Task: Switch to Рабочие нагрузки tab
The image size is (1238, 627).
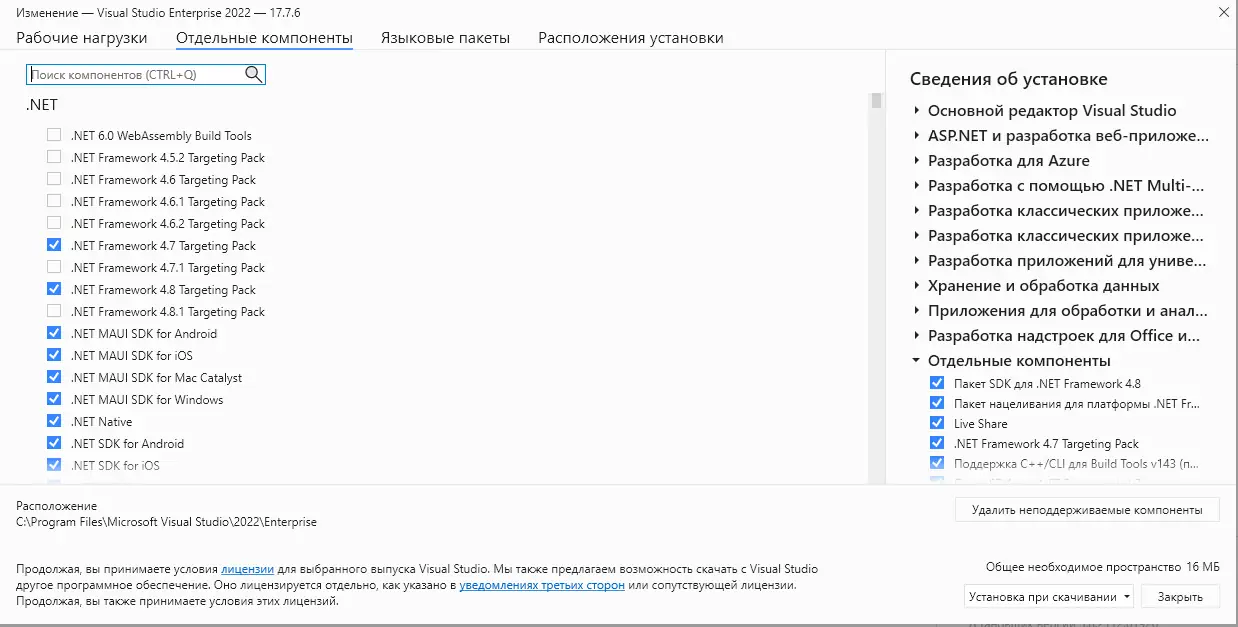Action: 82,38
